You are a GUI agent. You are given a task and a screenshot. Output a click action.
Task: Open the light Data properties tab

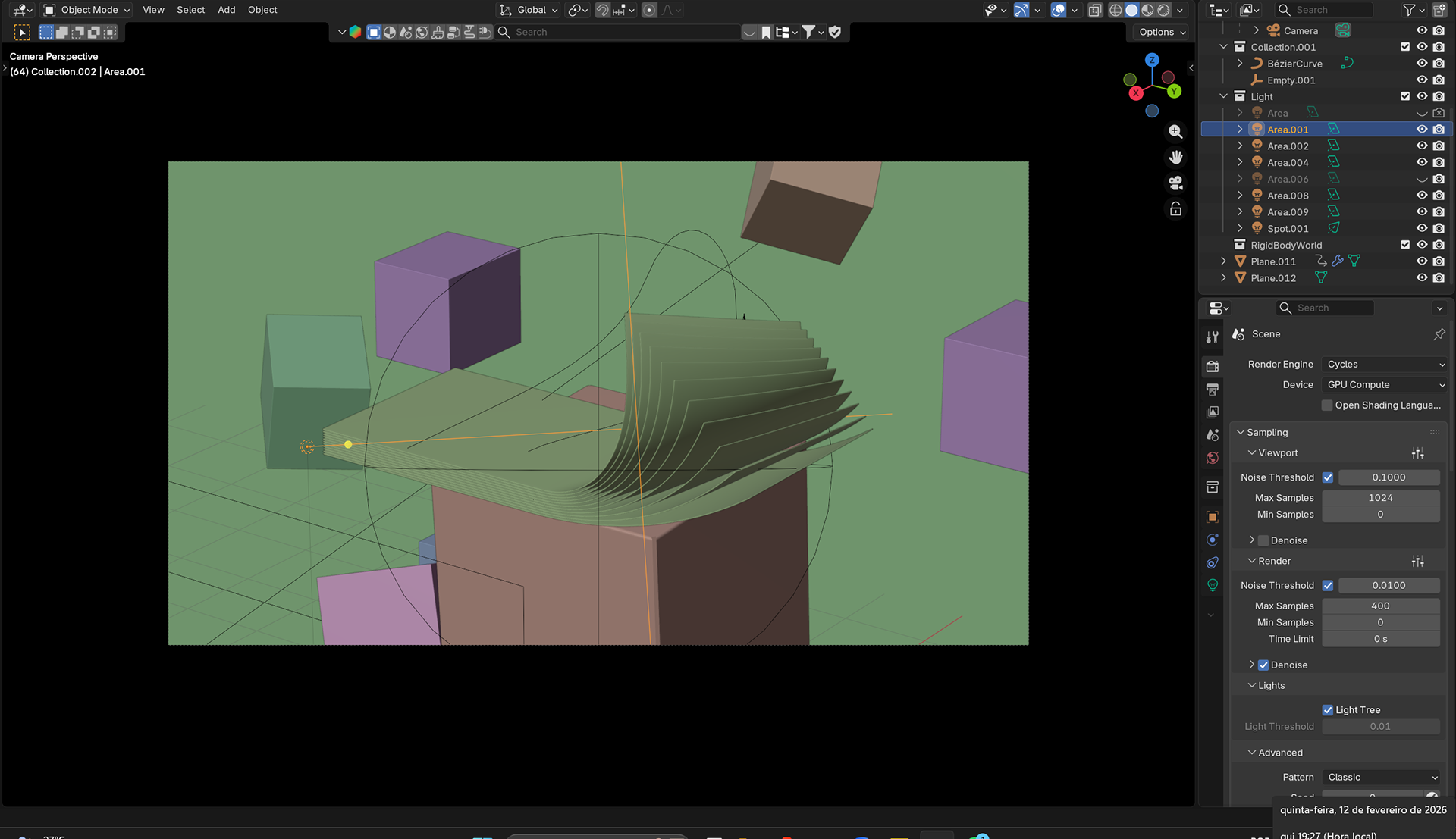coord(1213,585)
